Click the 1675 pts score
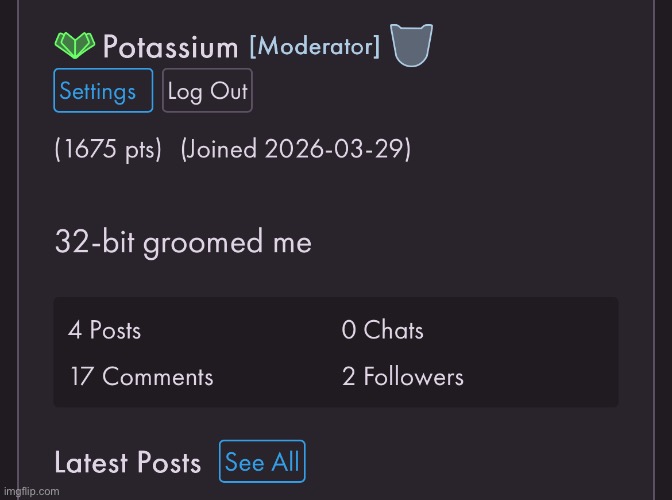Image resolution: width=672 pixels, height=500 pixels. tap(108, 150)
